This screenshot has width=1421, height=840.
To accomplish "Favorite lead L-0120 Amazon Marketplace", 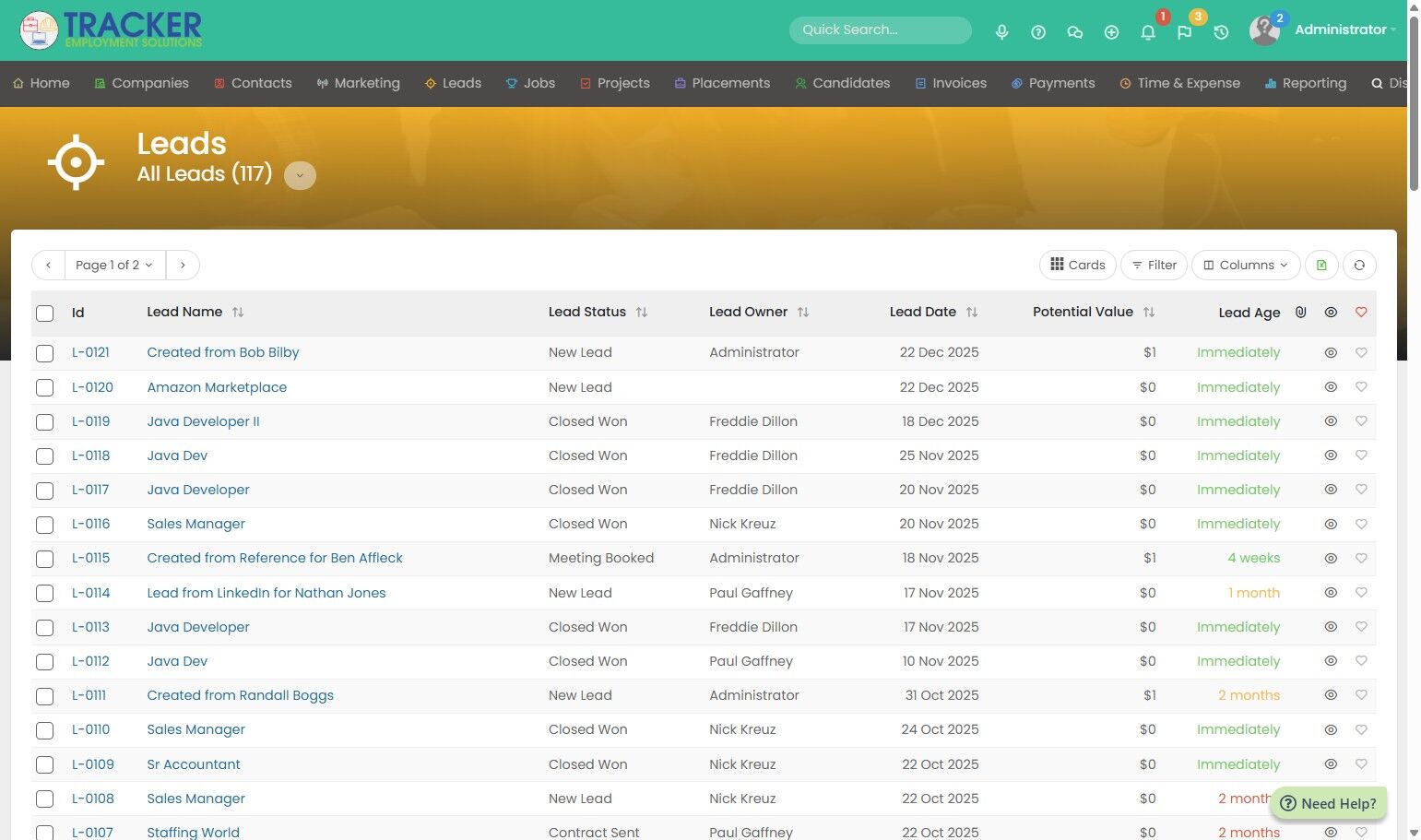I will (1361, 387).
